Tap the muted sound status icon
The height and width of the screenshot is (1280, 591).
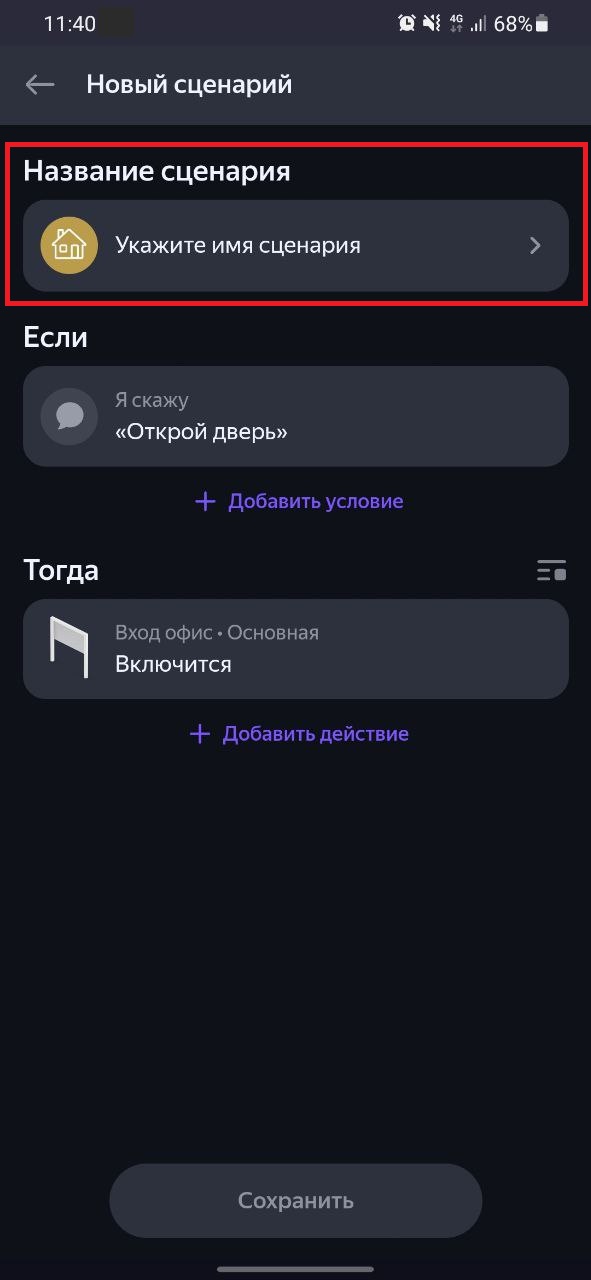(433, 23)
